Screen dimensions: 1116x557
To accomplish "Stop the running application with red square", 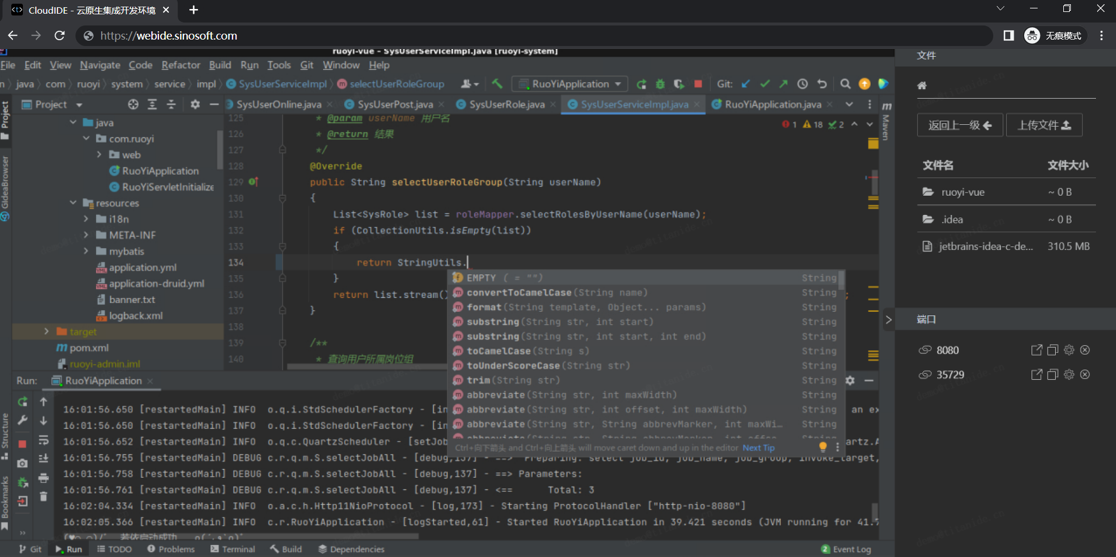I will (698, 84).
